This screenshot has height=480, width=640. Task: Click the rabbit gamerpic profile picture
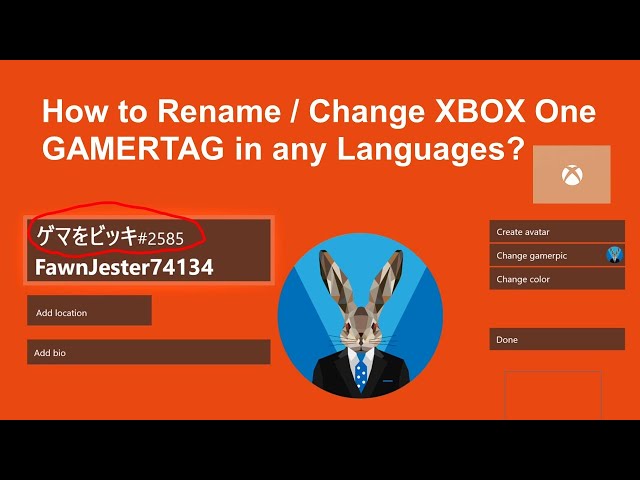pos(360,316)
